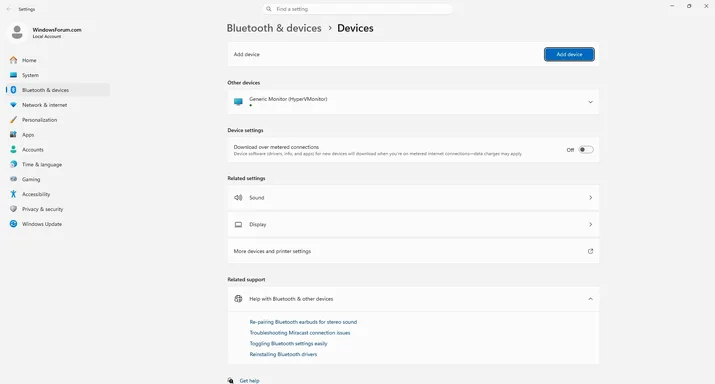The height and width of the screenshot is (384, 715).
Task: Click WindowsForum.com account name
Action: [57, 30]
